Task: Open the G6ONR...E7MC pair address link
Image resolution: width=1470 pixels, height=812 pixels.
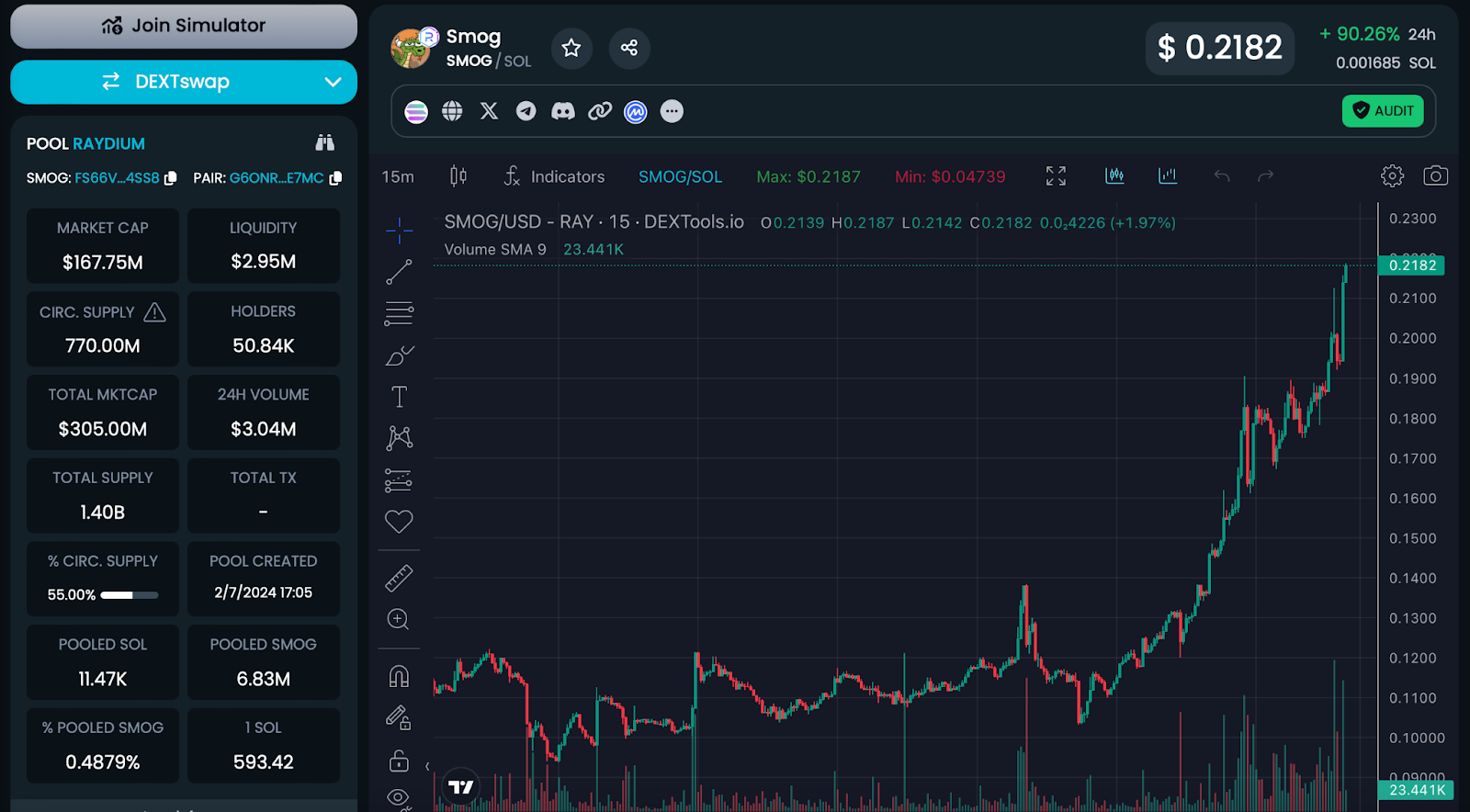Action: 277,178
